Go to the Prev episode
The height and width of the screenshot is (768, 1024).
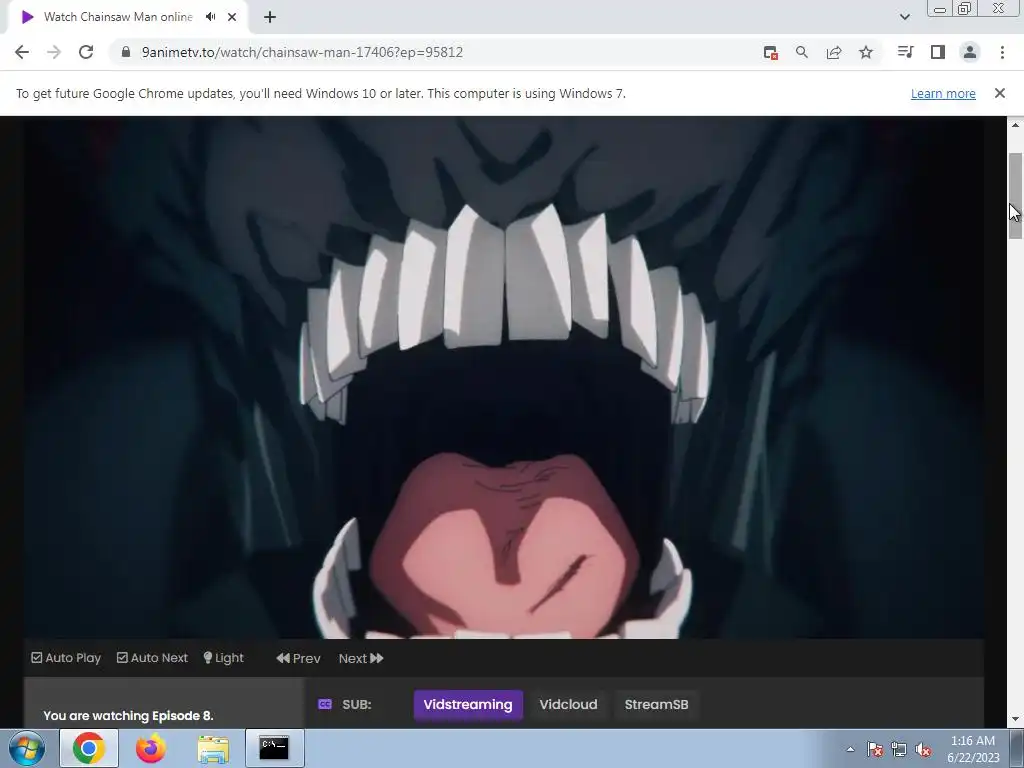point(298,658)
